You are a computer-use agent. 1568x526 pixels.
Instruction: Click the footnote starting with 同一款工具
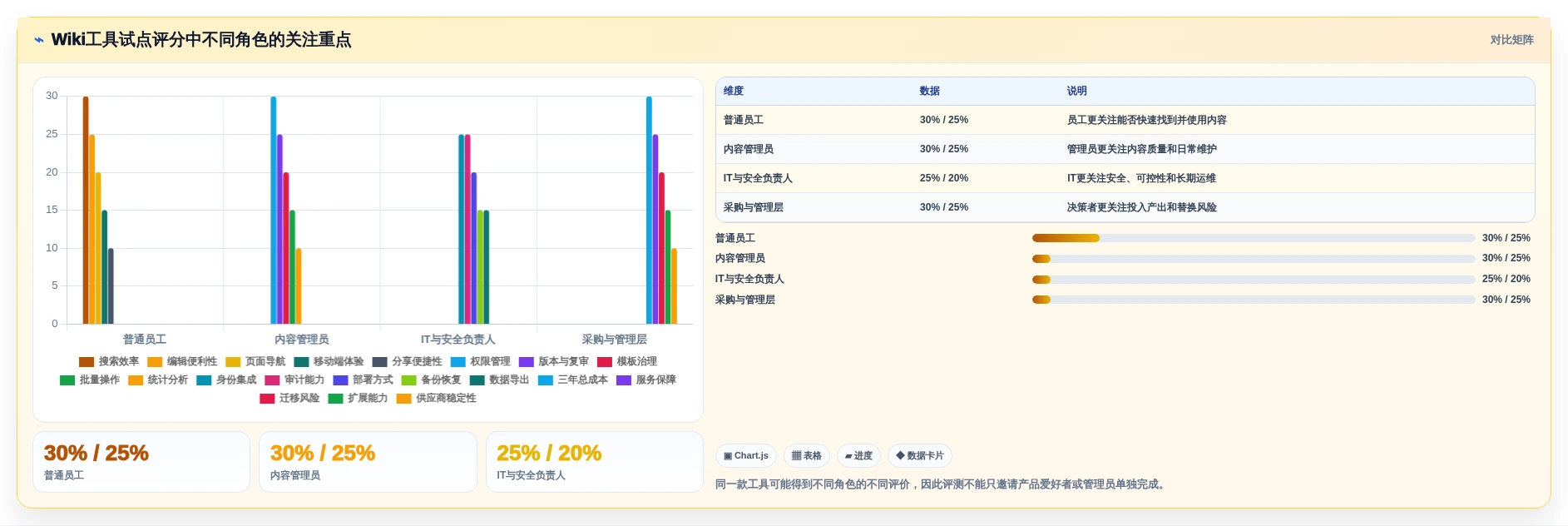[x=942, y=484]
